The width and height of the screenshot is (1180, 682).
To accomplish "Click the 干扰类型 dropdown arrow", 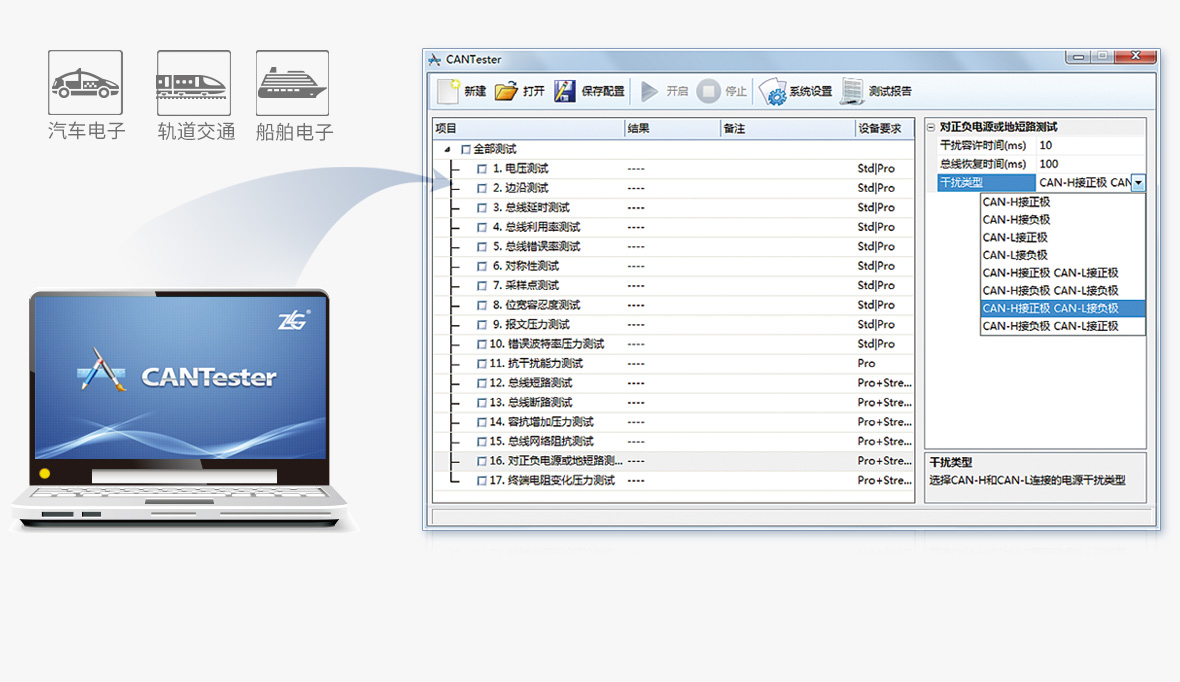I will coord(1138,183).
